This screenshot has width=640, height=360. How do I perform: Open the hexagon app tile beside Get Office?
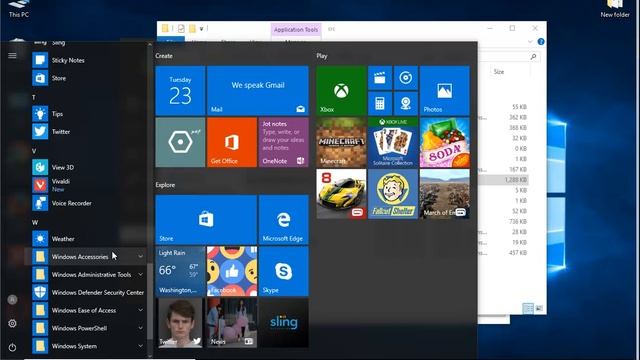point(180,142)
